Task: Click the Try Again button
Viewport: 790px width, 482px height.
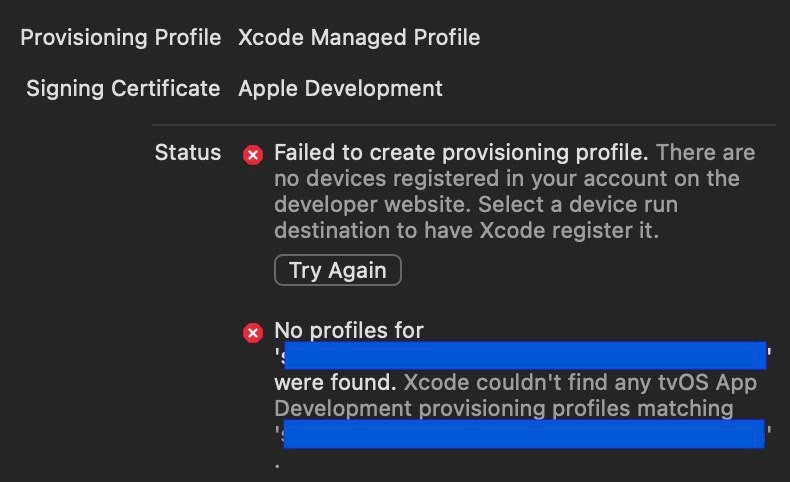Action: (x=338, y=270)
